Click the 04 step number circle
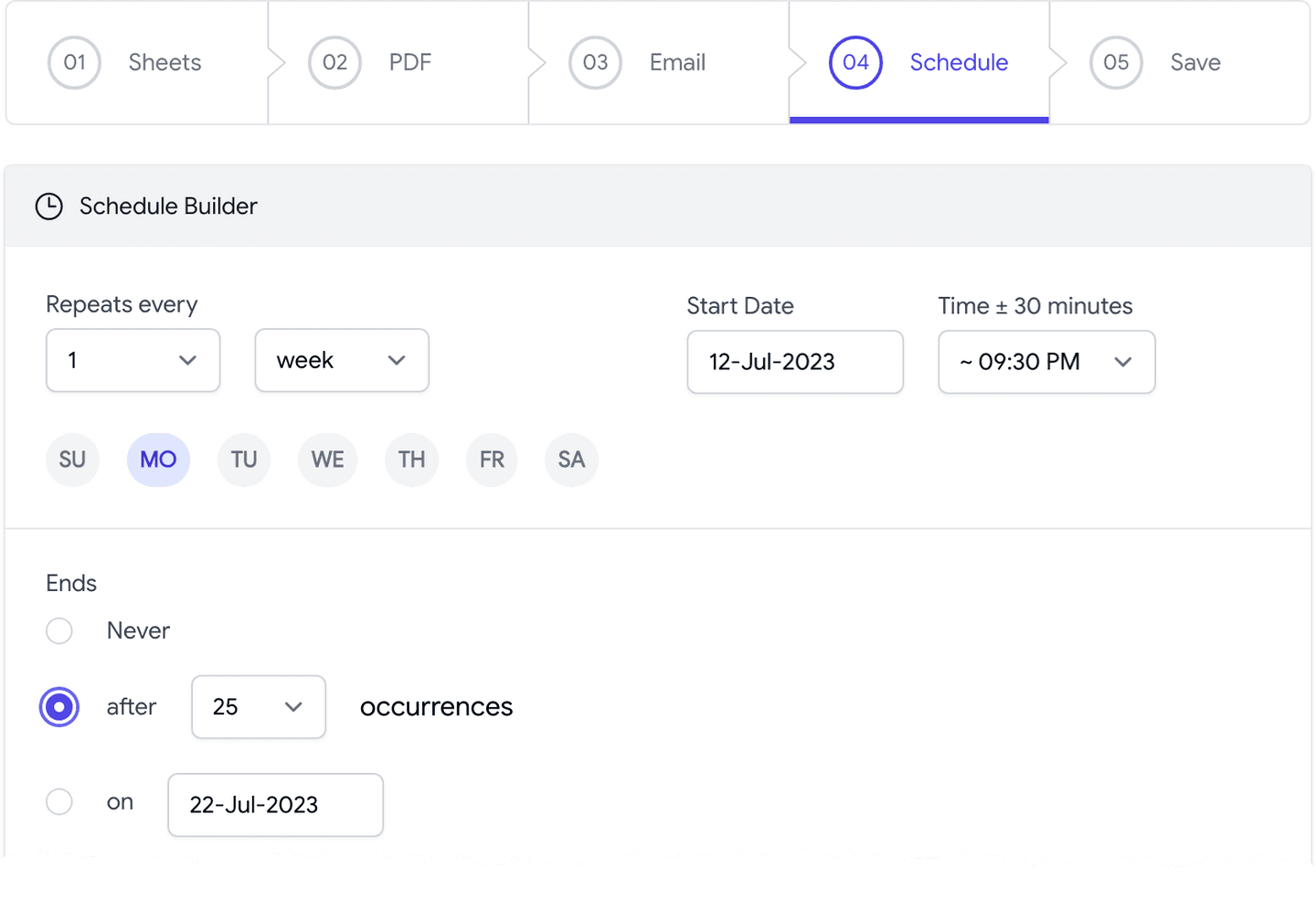The width and height of the screenshot is (1316, 910). pos(855,62)
